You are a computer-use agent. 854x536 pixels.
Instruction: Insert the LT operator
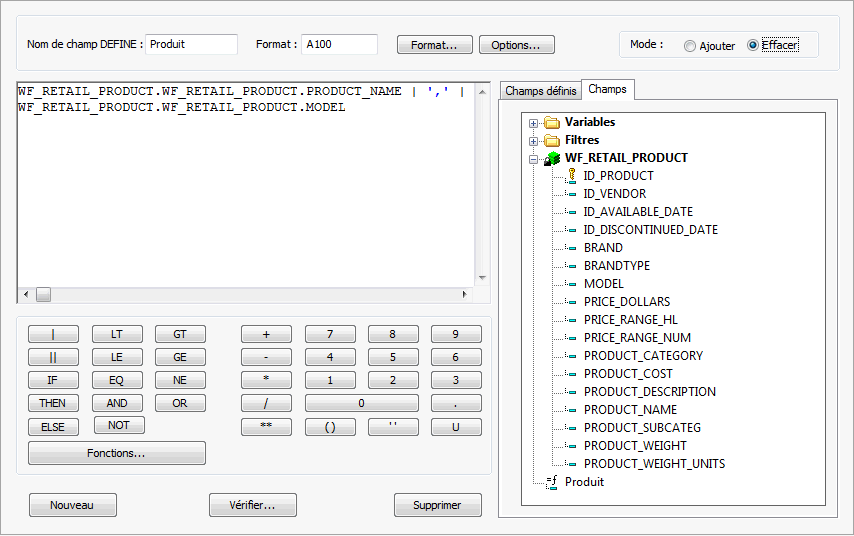(117, 334)
